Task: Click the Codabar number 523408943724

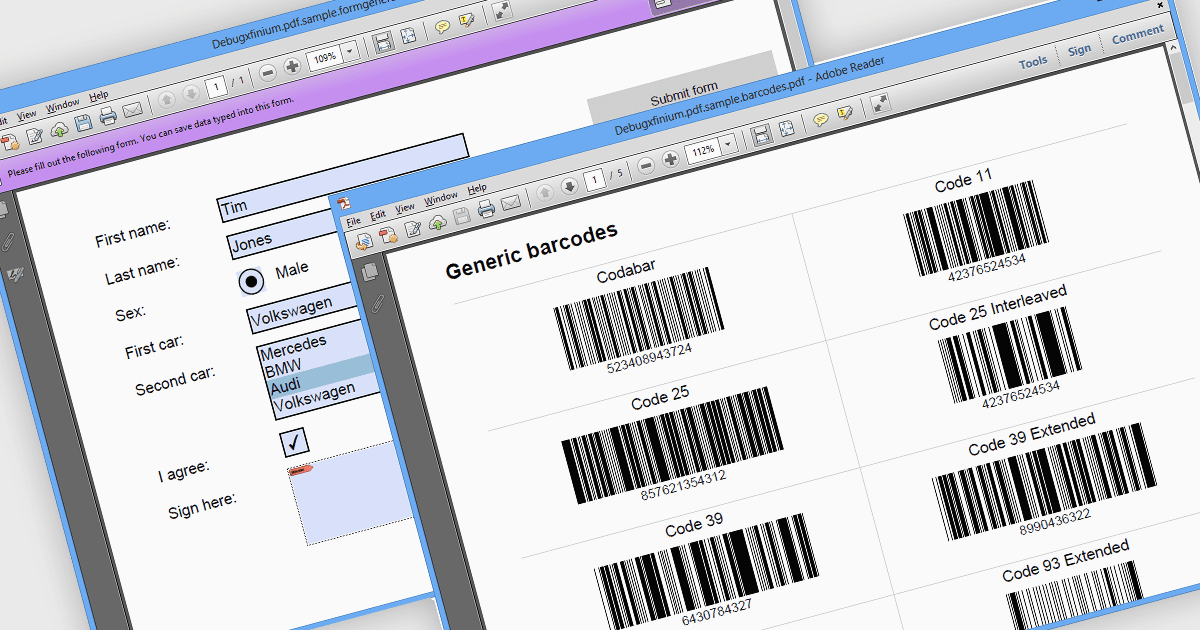Action: [x=649, y=360]
